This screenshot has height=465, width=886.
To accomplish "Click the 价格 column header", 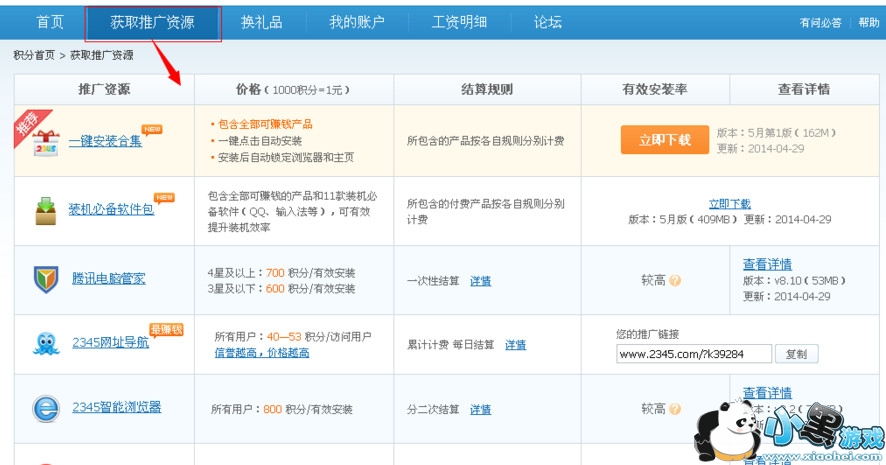I will point(294,89).
